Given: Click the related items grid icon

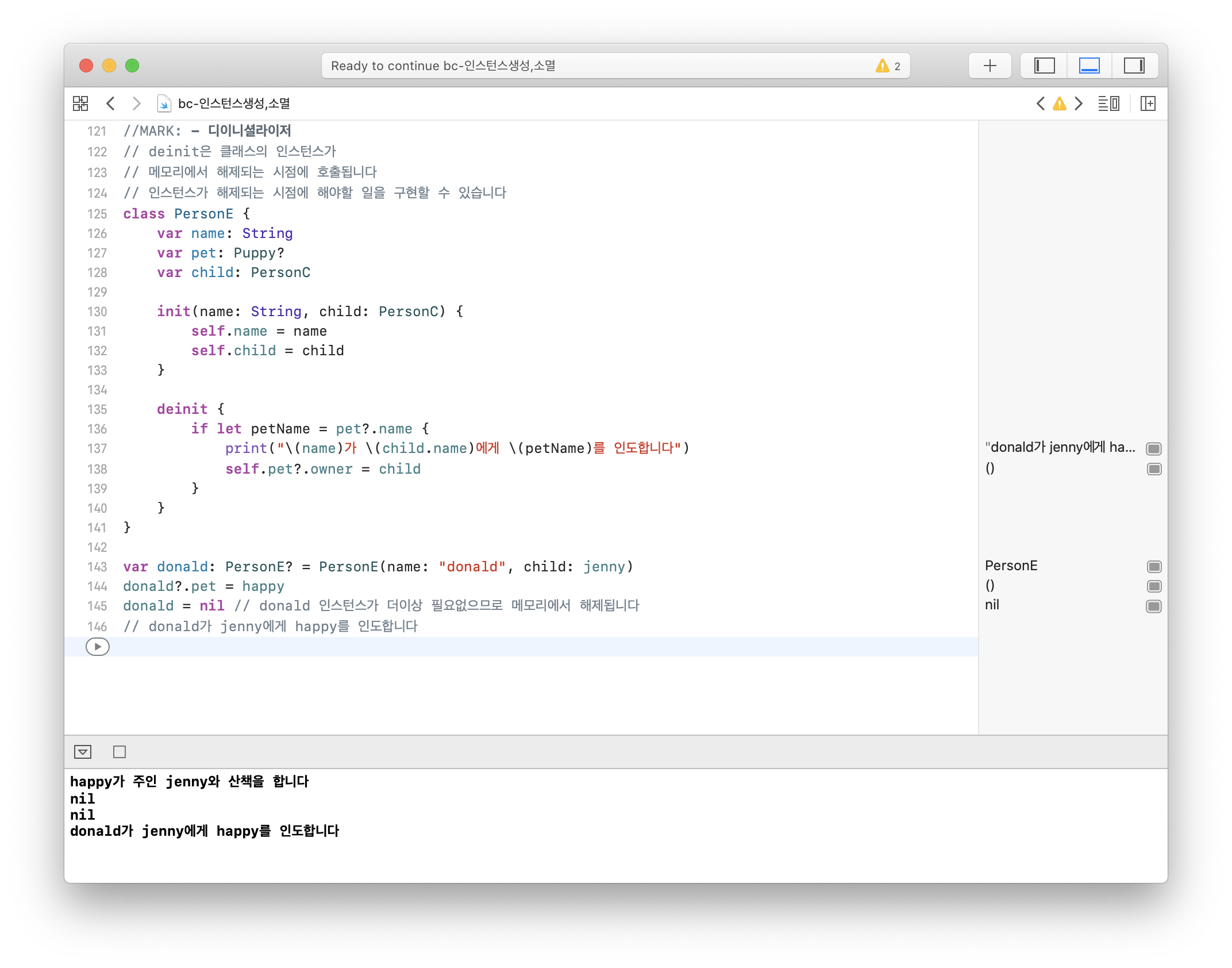Looking at the screenshot, I should click(80, 103).
